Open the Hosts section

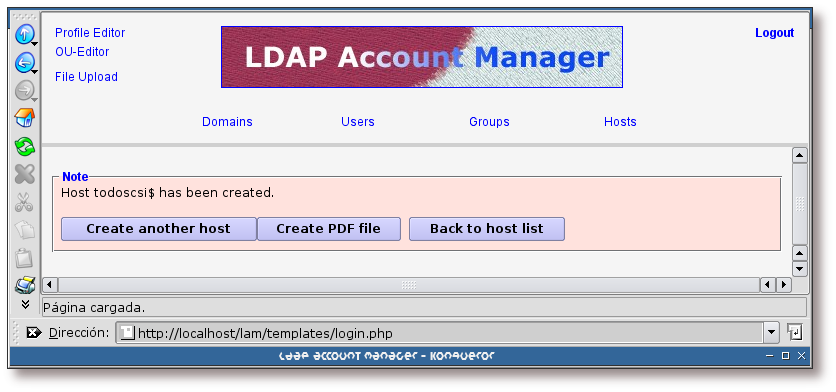click(620, 122)
